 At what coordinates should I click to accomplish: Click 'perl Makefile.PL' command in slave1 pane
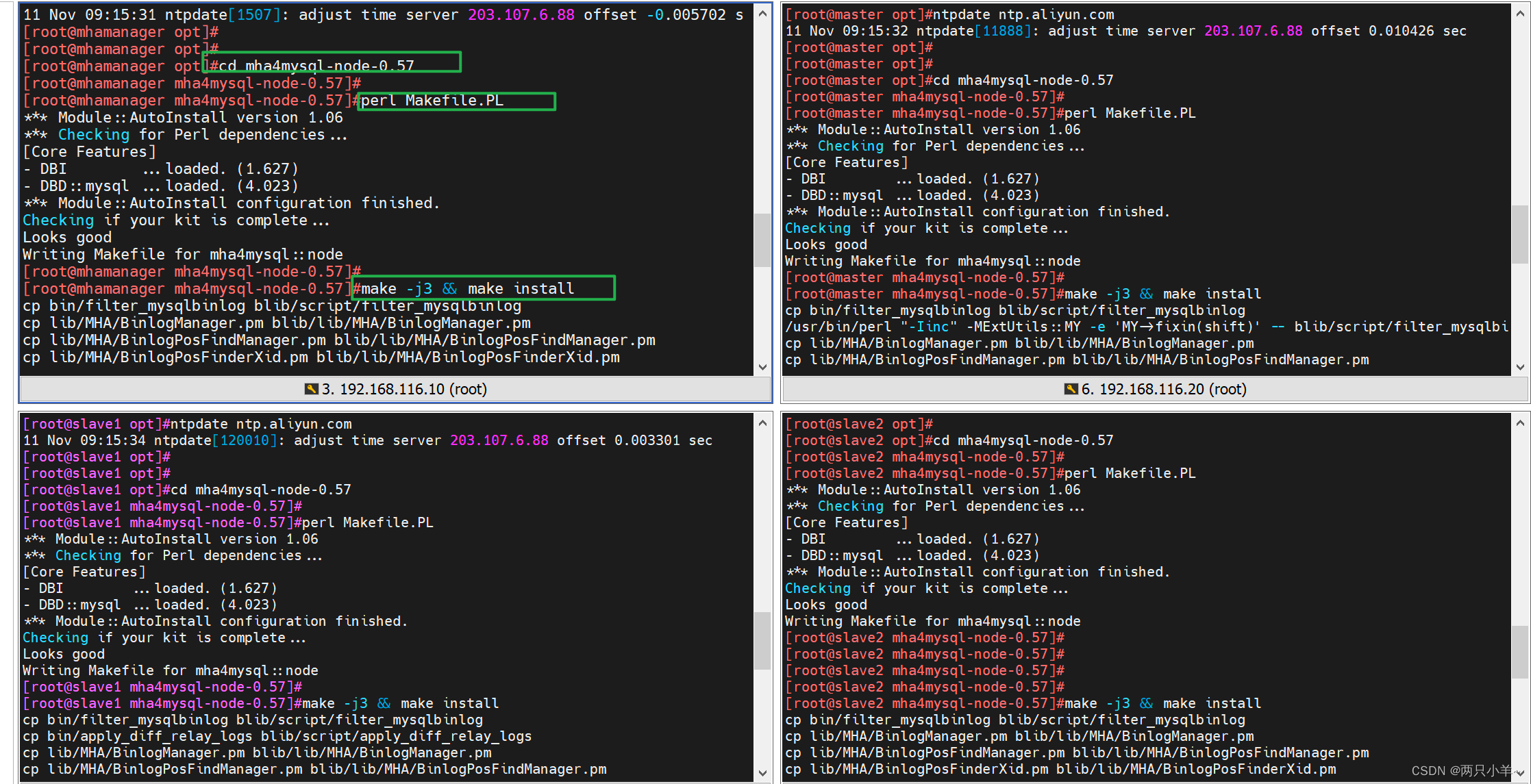click(x=368, y=522)
